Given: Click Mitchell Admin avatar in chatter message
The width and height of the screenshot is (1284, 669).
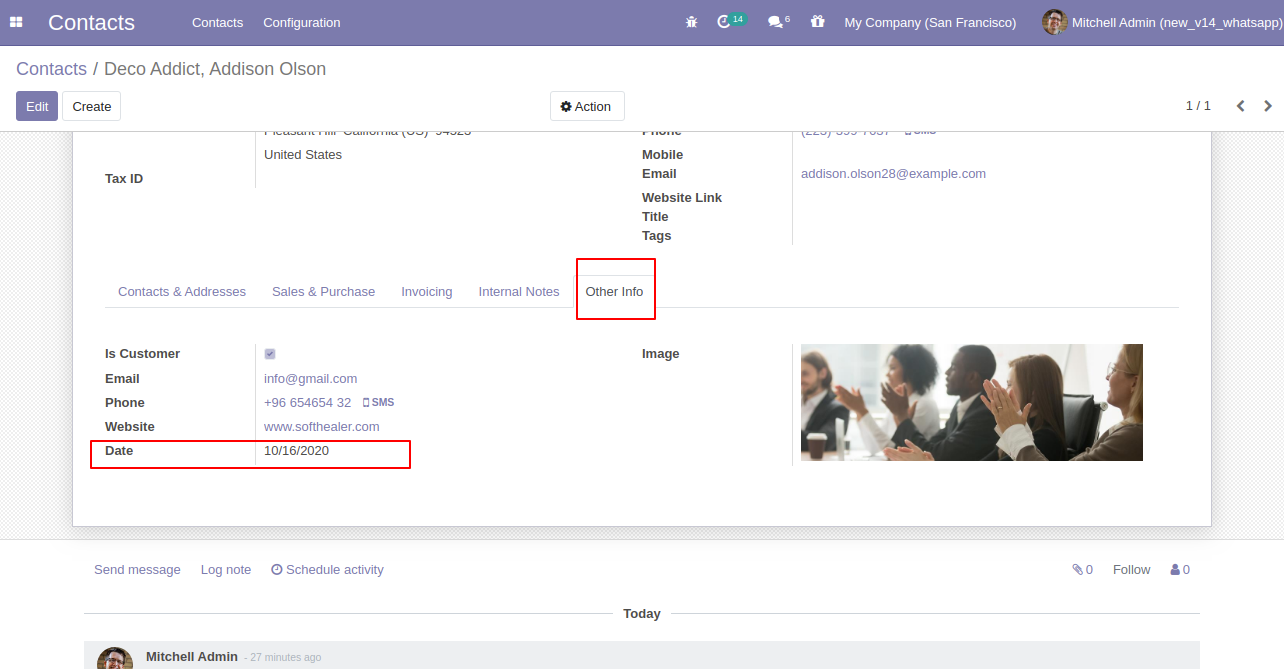Looking at the screenshot, I should tap(115, 658).
